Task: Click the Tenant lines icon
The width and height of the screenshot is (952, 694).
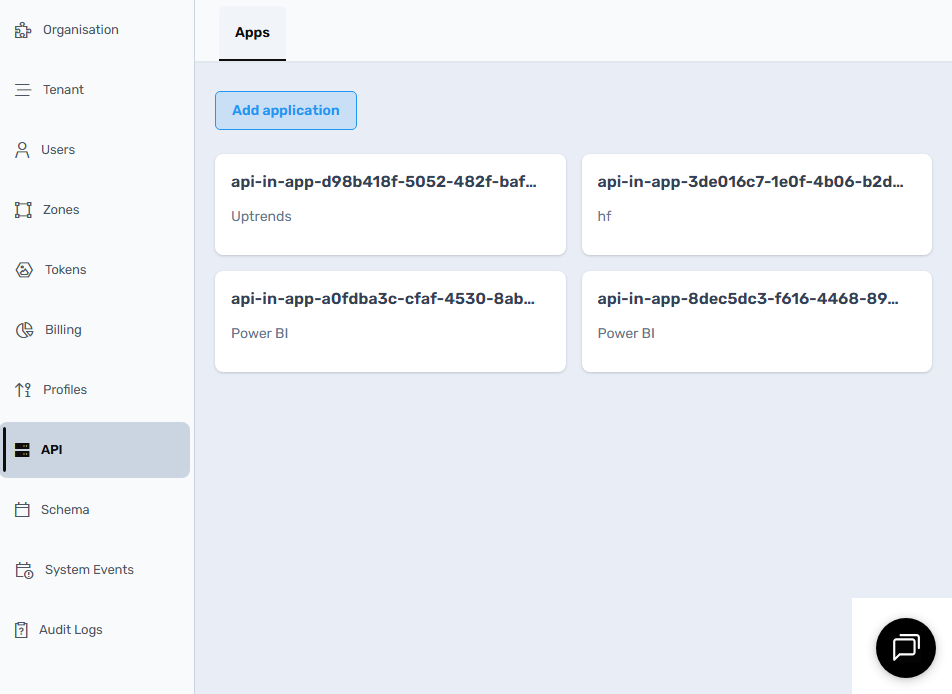Action: [x=23, y=90]
